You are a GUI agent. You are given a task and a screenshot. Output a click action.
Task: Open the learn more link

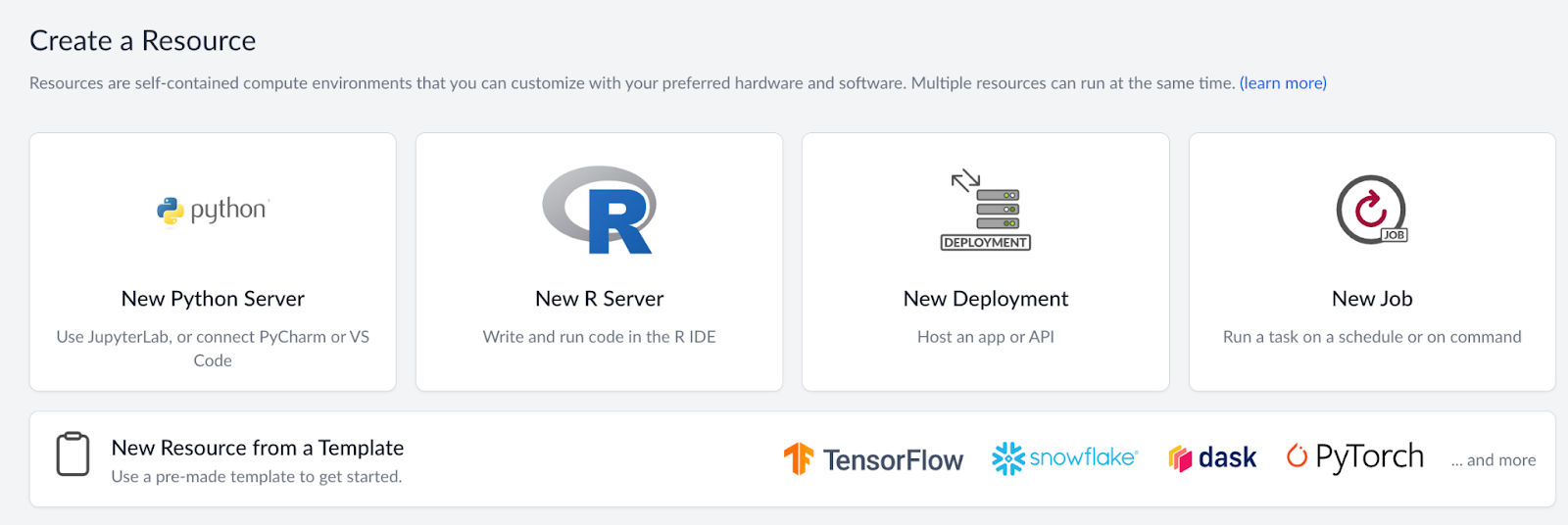coord(1283,83)
